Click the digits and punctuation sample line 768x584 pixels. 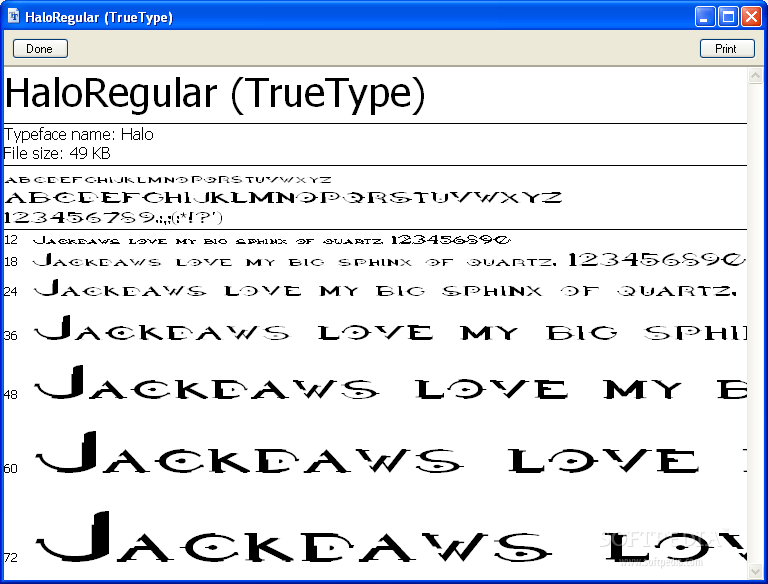pos(113,217)
